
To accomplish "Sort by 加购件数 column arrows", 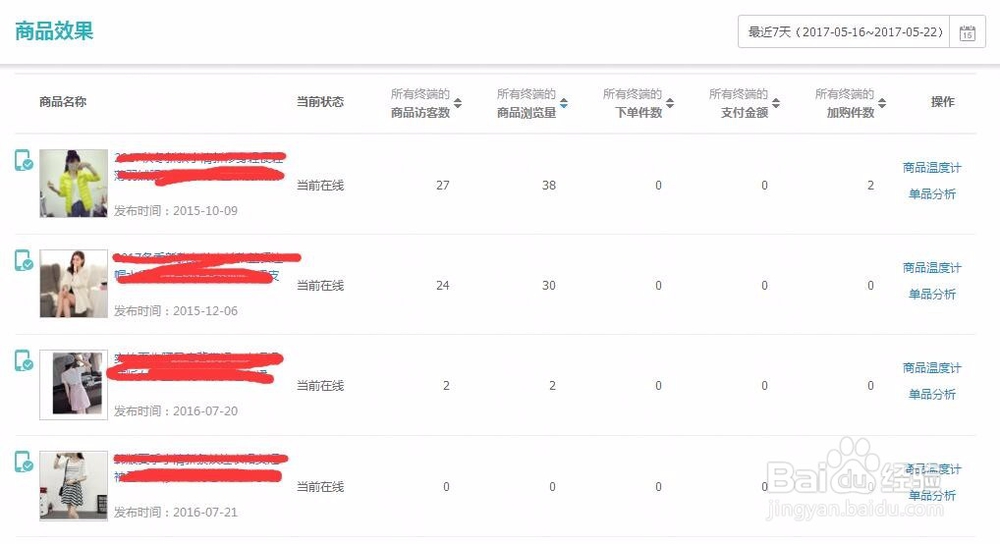I will click(x=882, y=103).
